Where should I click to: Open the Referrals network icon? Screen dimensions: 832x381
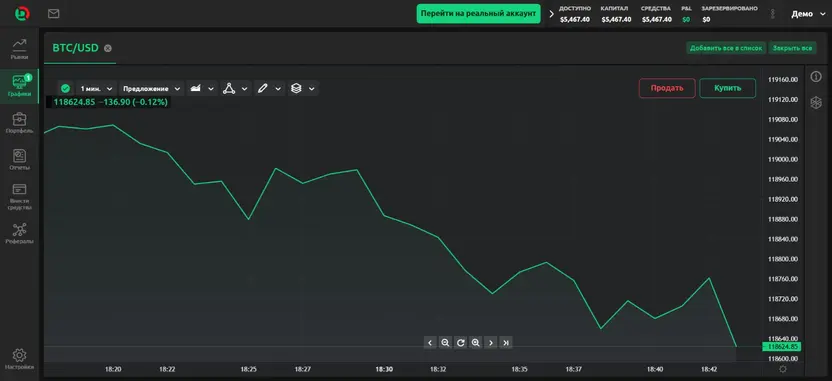coord(20,233)
